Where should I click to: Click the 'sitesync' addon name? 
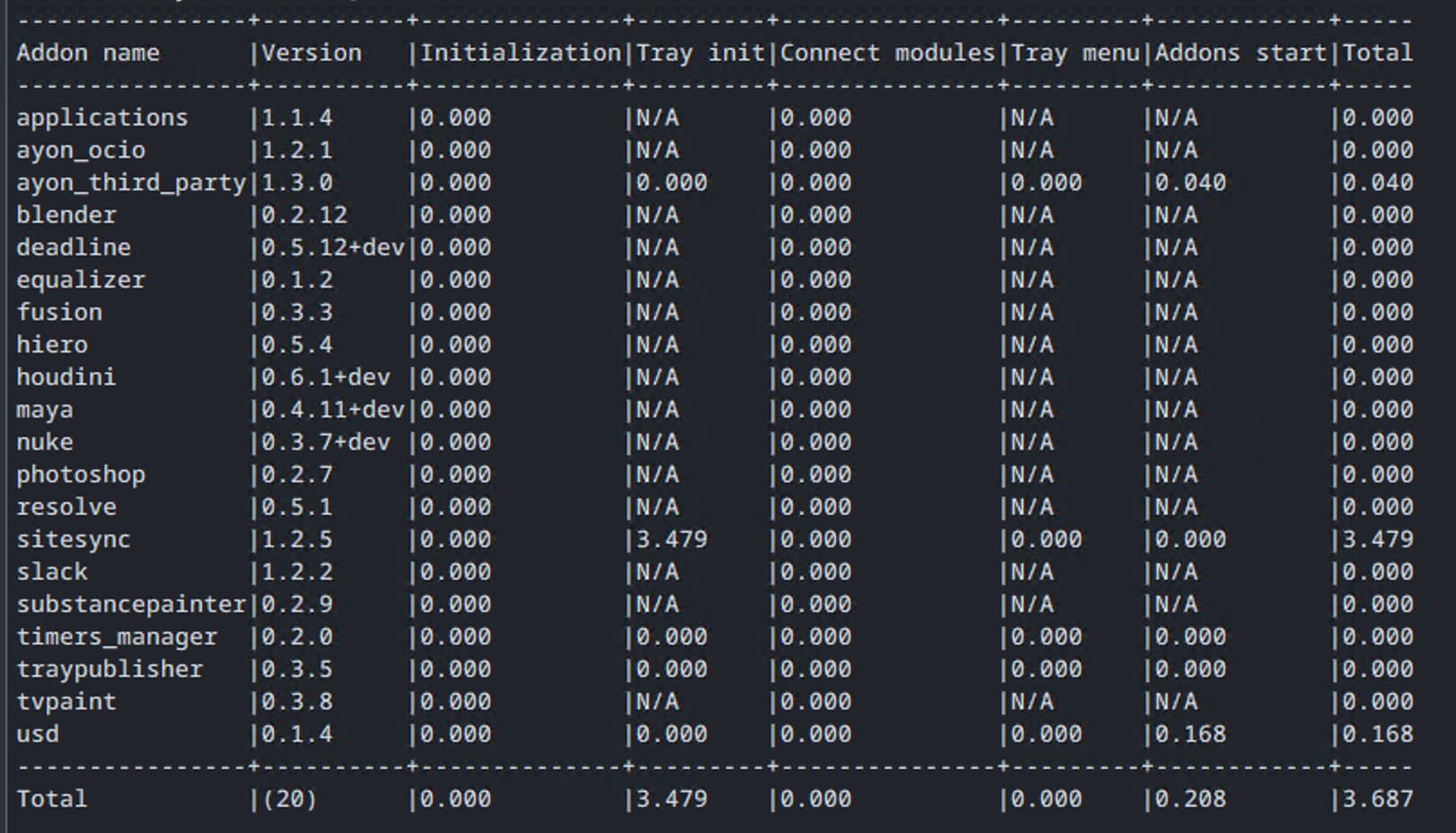tap(74, 540)
